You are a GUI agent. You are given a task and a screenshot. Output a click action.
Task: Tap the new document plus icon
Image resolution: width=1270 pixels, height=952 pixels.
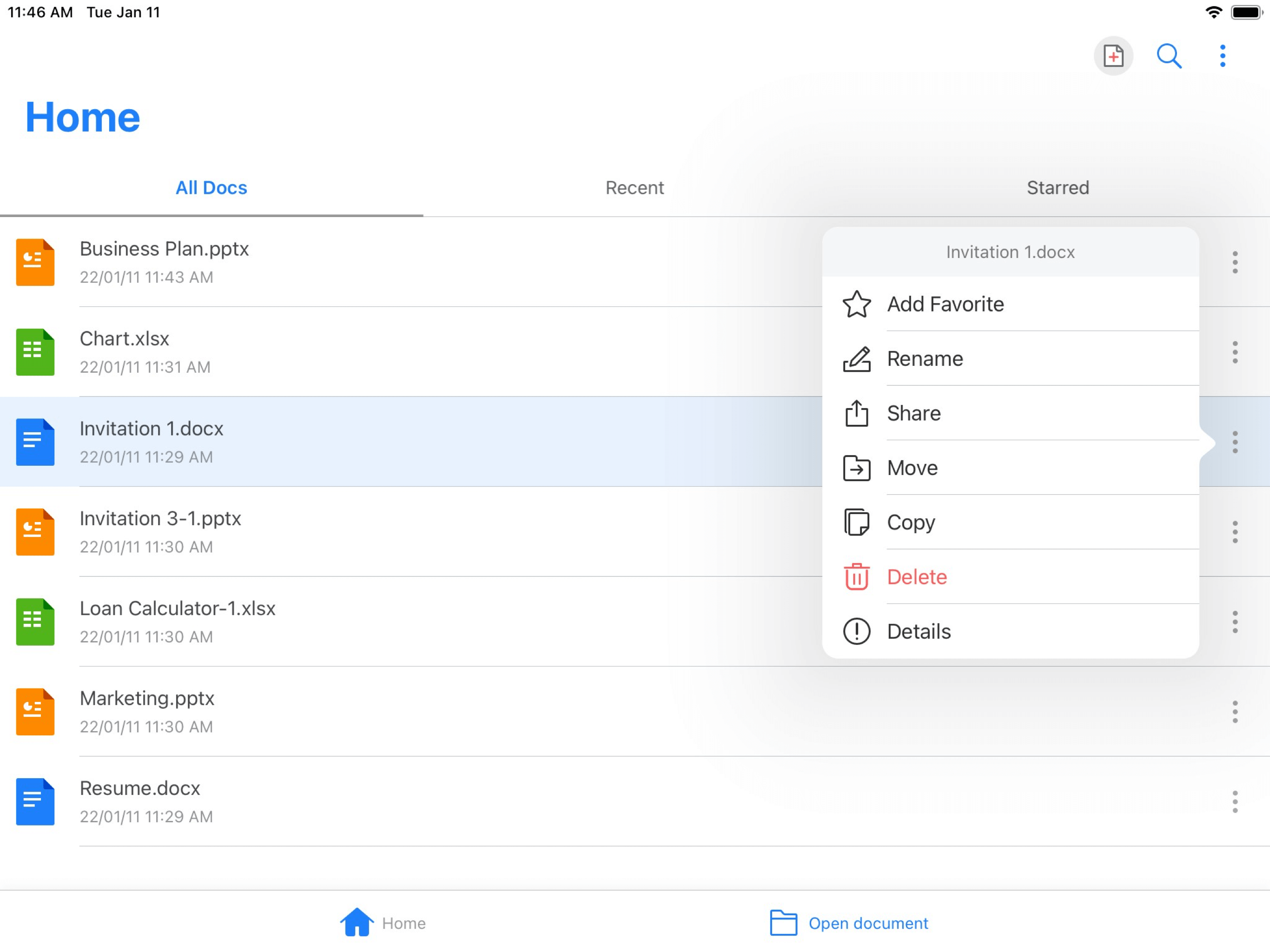(1113, 56)
